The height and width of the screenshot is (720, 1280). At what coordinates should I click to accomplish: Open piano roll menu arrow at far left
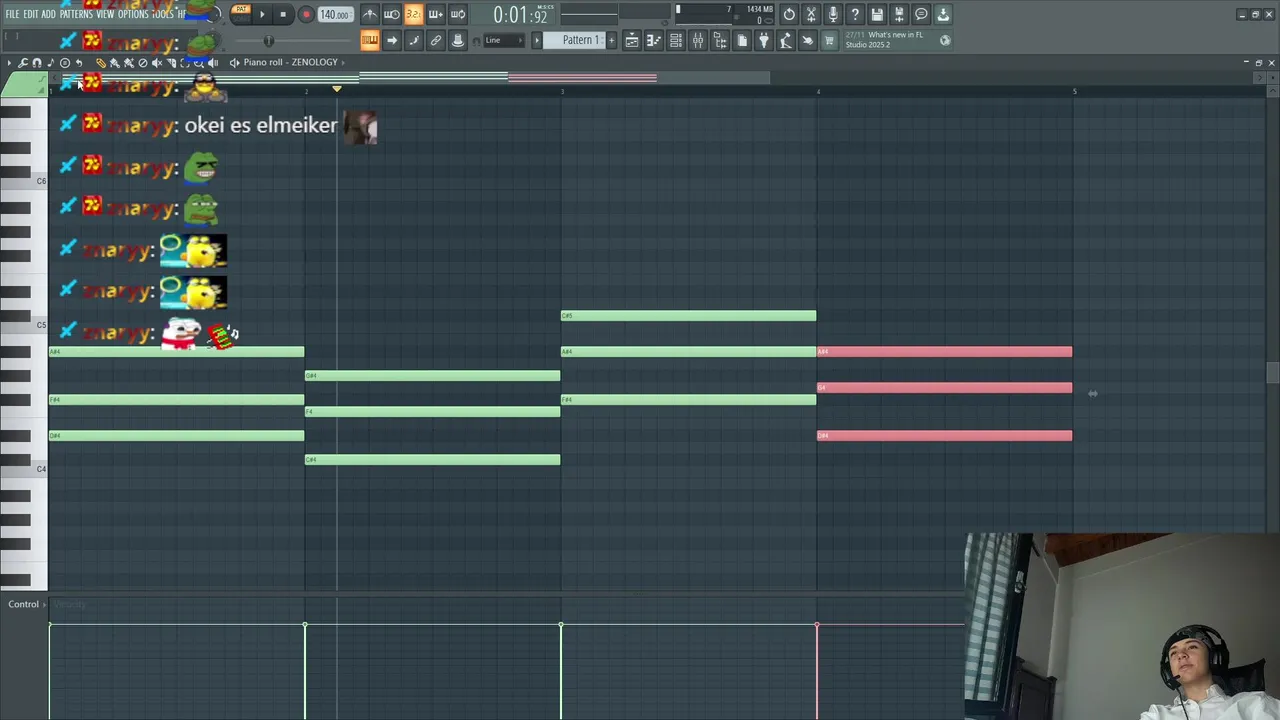pos(10,63)
